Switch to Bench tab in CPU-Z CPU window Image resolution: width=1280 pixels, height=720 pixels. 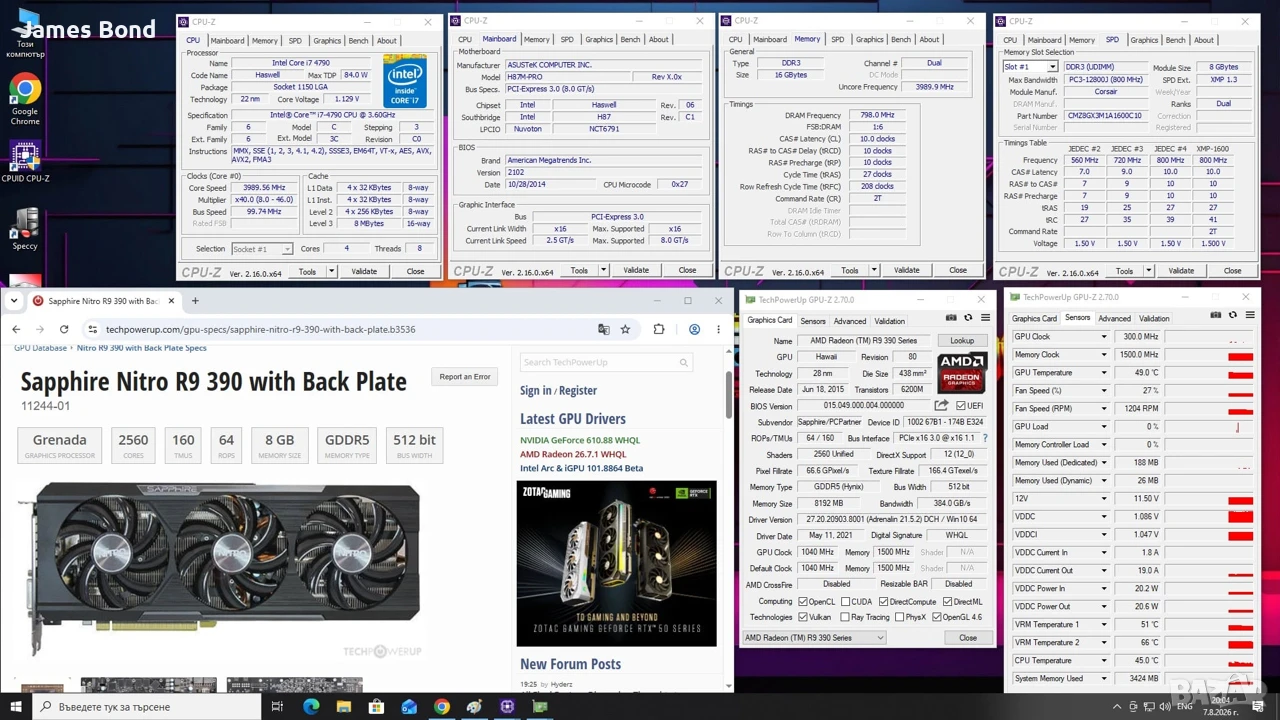pos(358,41)
